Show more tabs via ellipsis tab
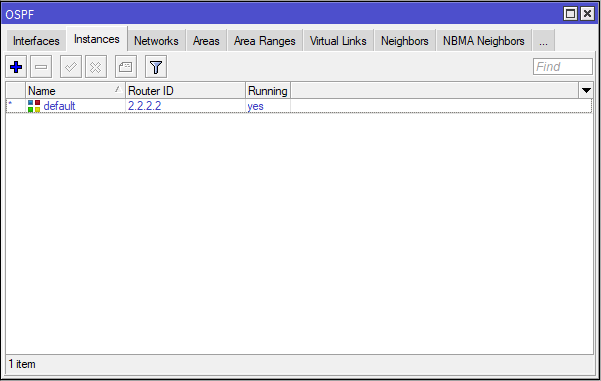Viewport: 601px width, 381px height. (x=543, y=41)
